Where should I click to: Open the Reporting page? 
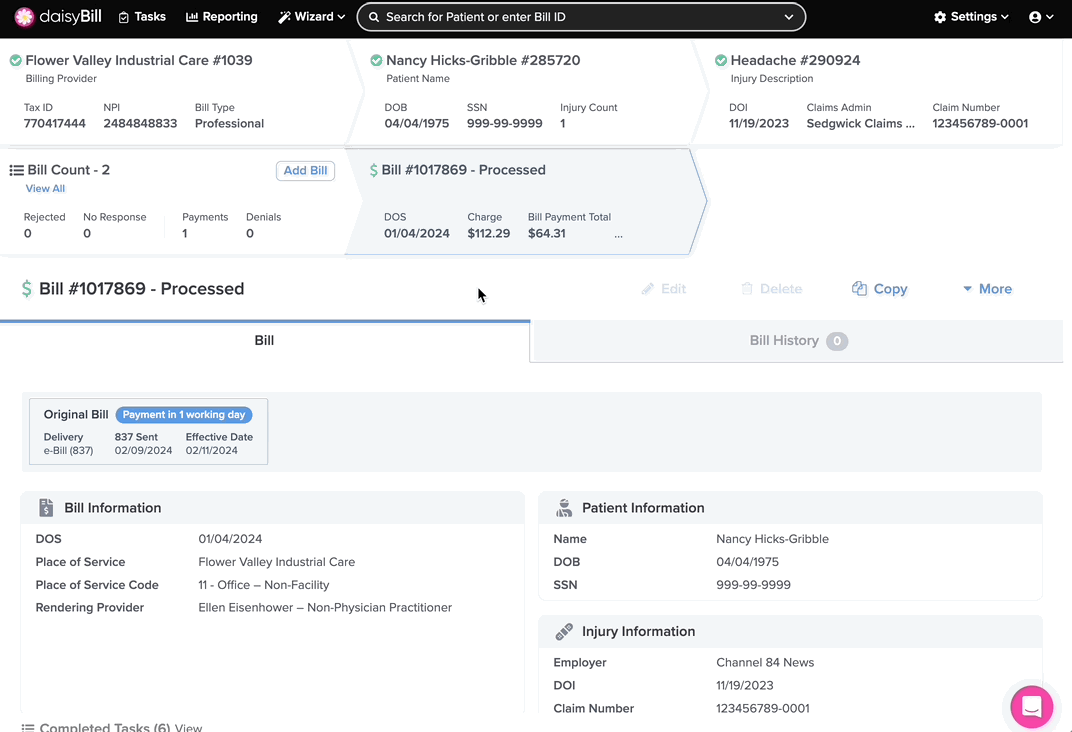tap(222, 17)
